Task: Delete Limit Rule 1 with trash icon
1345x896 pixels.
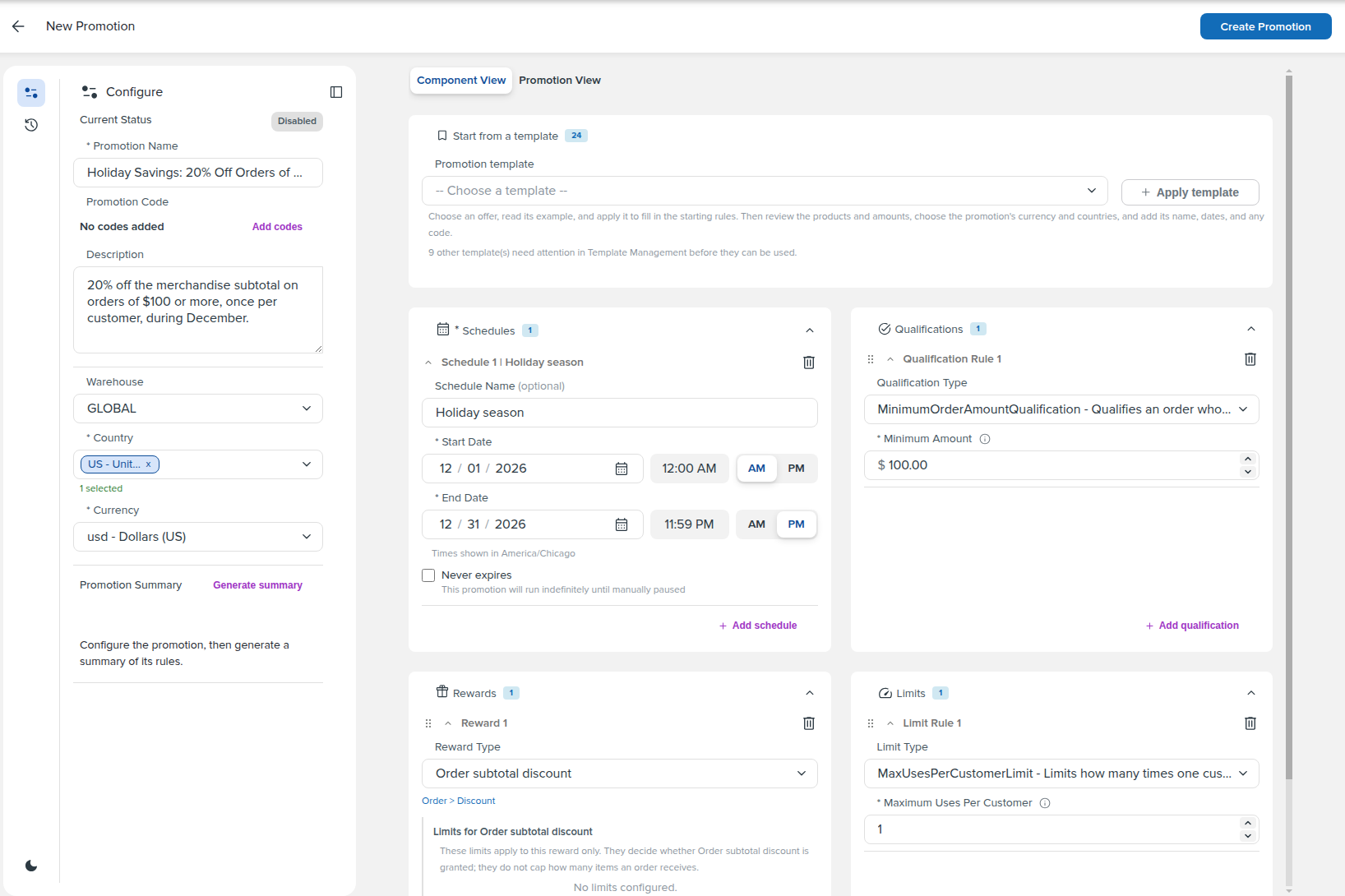Action: pyautogui.click(x=1250, y=723)
